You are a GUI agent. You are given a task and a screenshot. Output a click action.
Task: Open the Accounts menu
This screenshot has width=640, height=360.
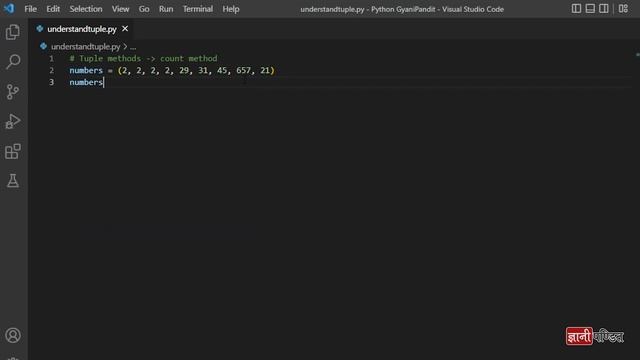coord(13,336)
